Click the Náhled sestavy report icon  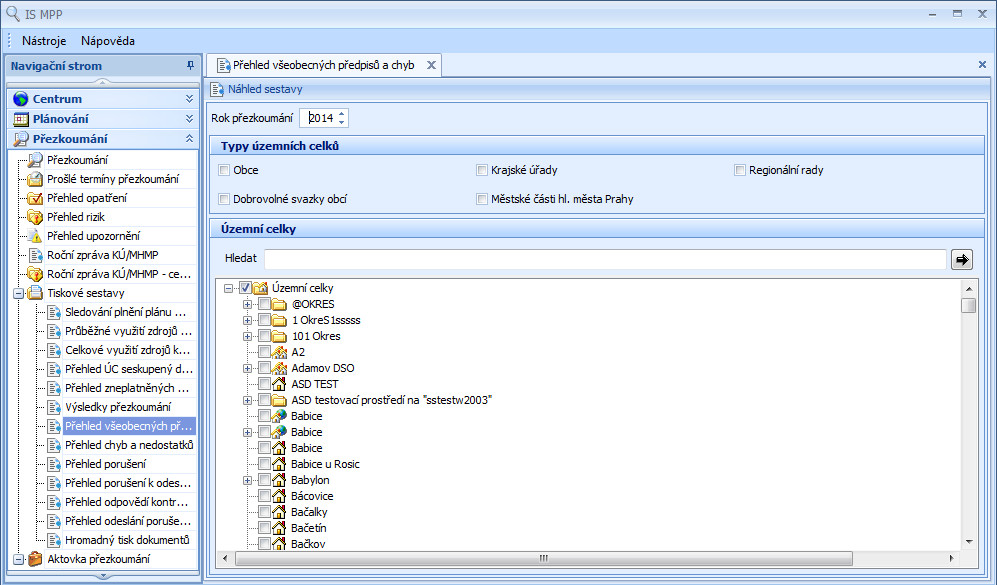coord(217,90)
